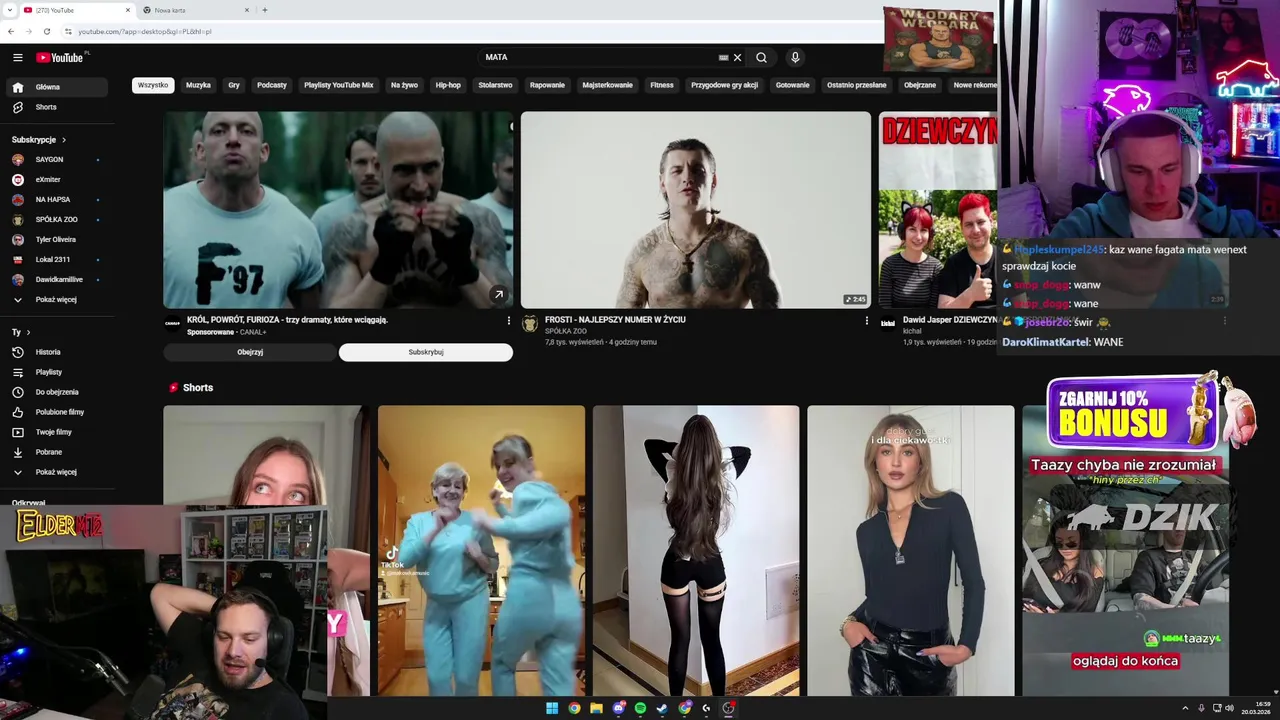The width and height of the screenshot is (1280, 720).
Task: Expand Pokaż więcej below Pobrane
Action: pos(56,472)
